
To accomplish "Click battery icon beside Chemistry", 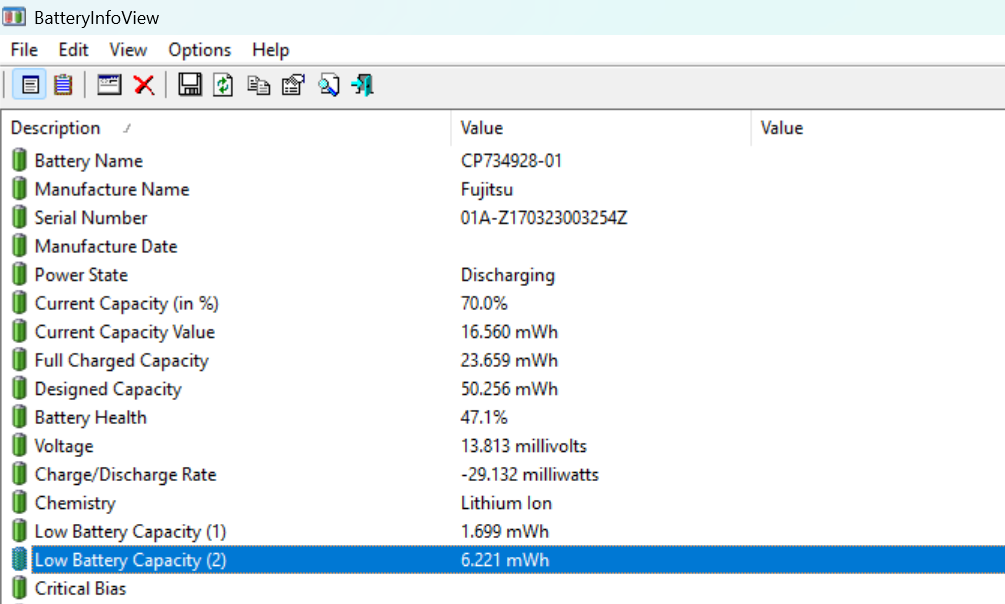I will [20, 502].
